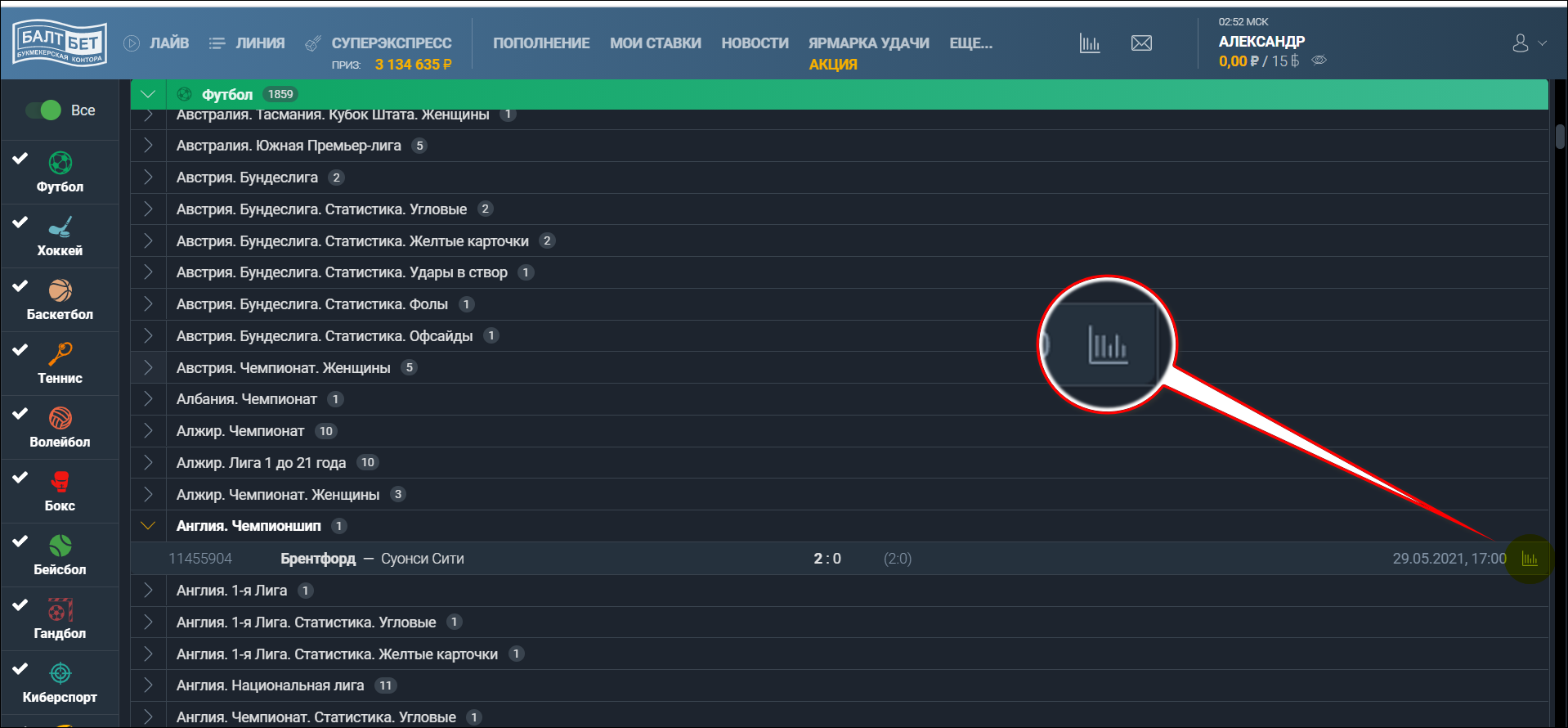Open match statistics for Брентфорд game

click(x=1529, y=559)
